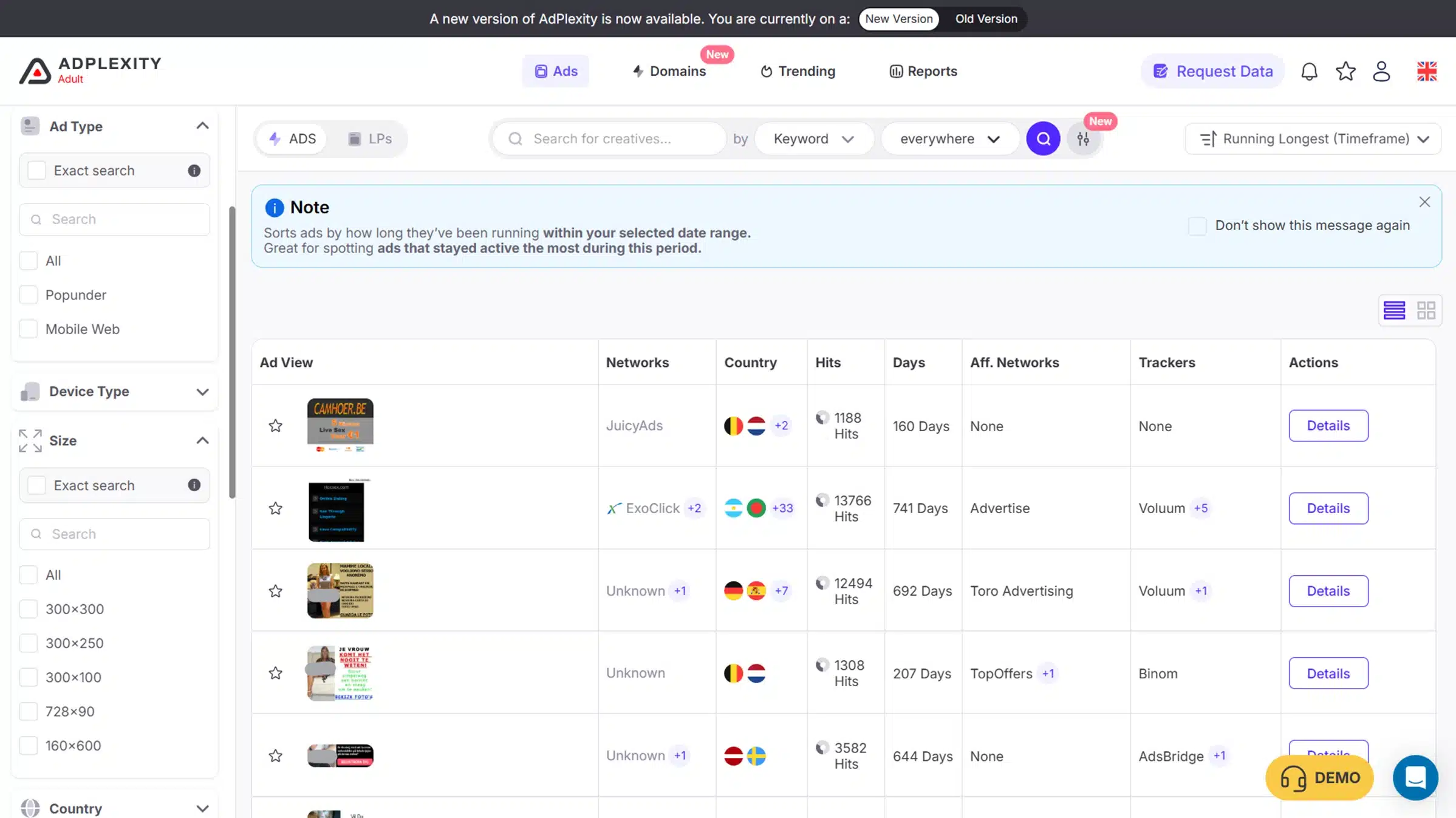Check the 300×300 size option
The height and width of the screenshot is (818, 1456).
point(29,609)
